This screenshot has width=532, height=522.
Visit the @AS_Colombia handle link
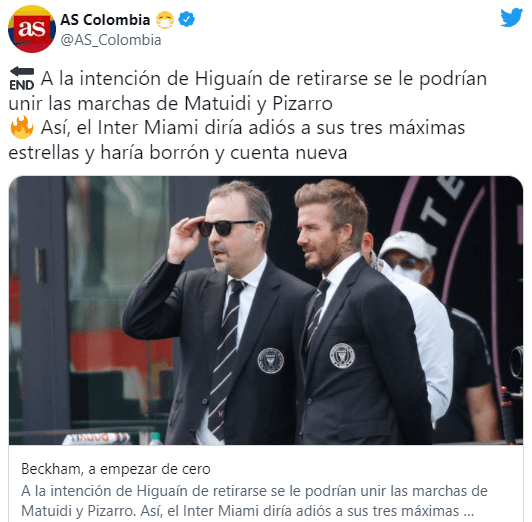111,40
